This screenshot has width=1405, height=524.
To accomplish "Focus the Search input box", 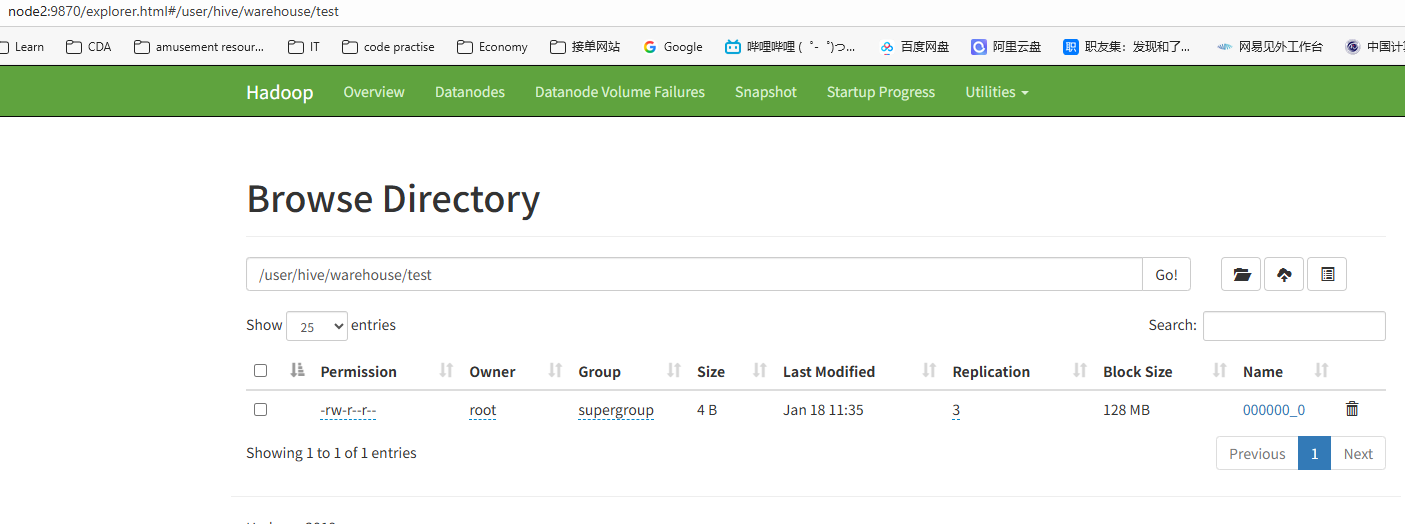I will point(1294,326).
